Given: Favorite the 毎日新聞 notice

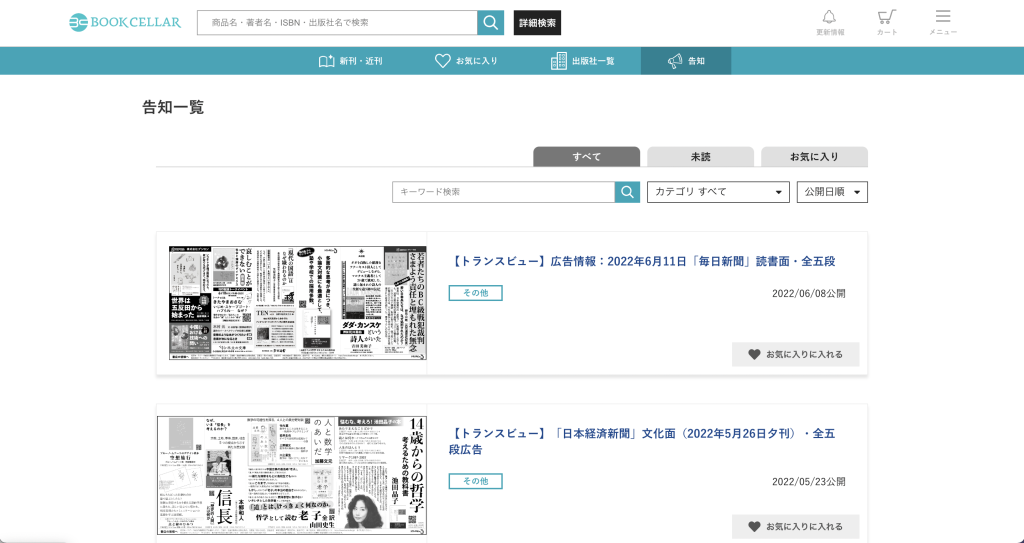Looking at the screenshot, I should point(795,354).
